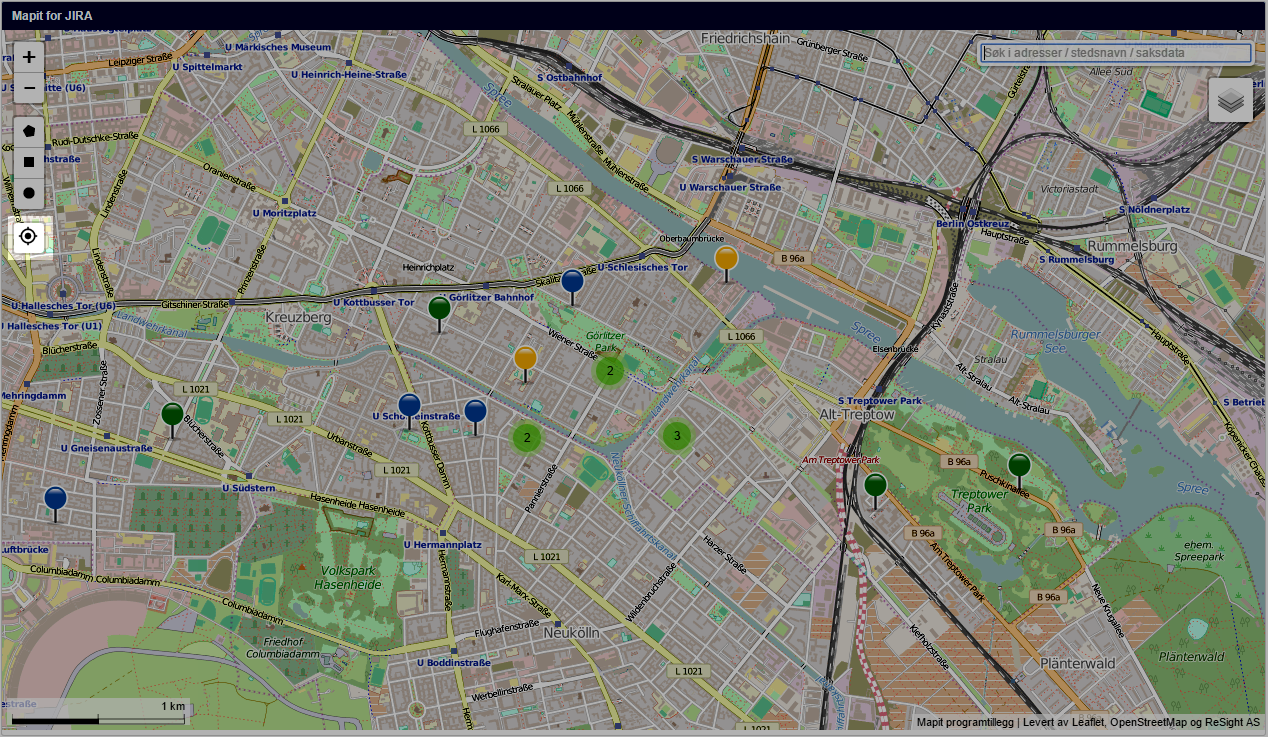
Task: Expand the map layers control
Action: 1230,100
